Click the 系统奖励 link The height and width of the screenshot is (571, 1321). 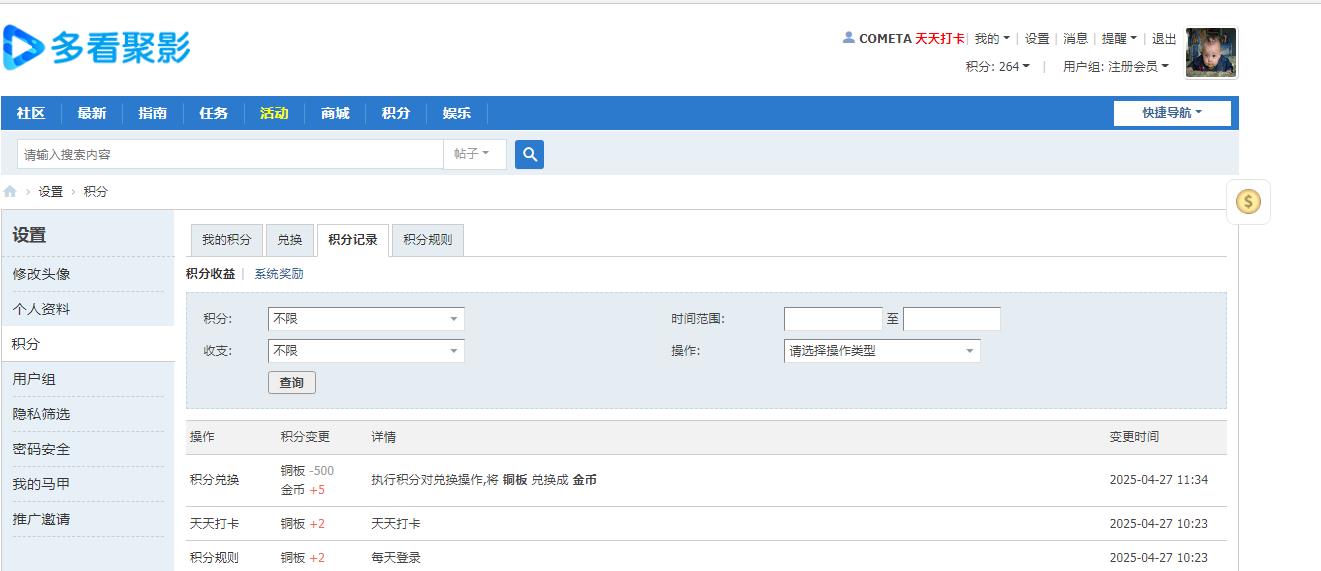click(278, 274)
